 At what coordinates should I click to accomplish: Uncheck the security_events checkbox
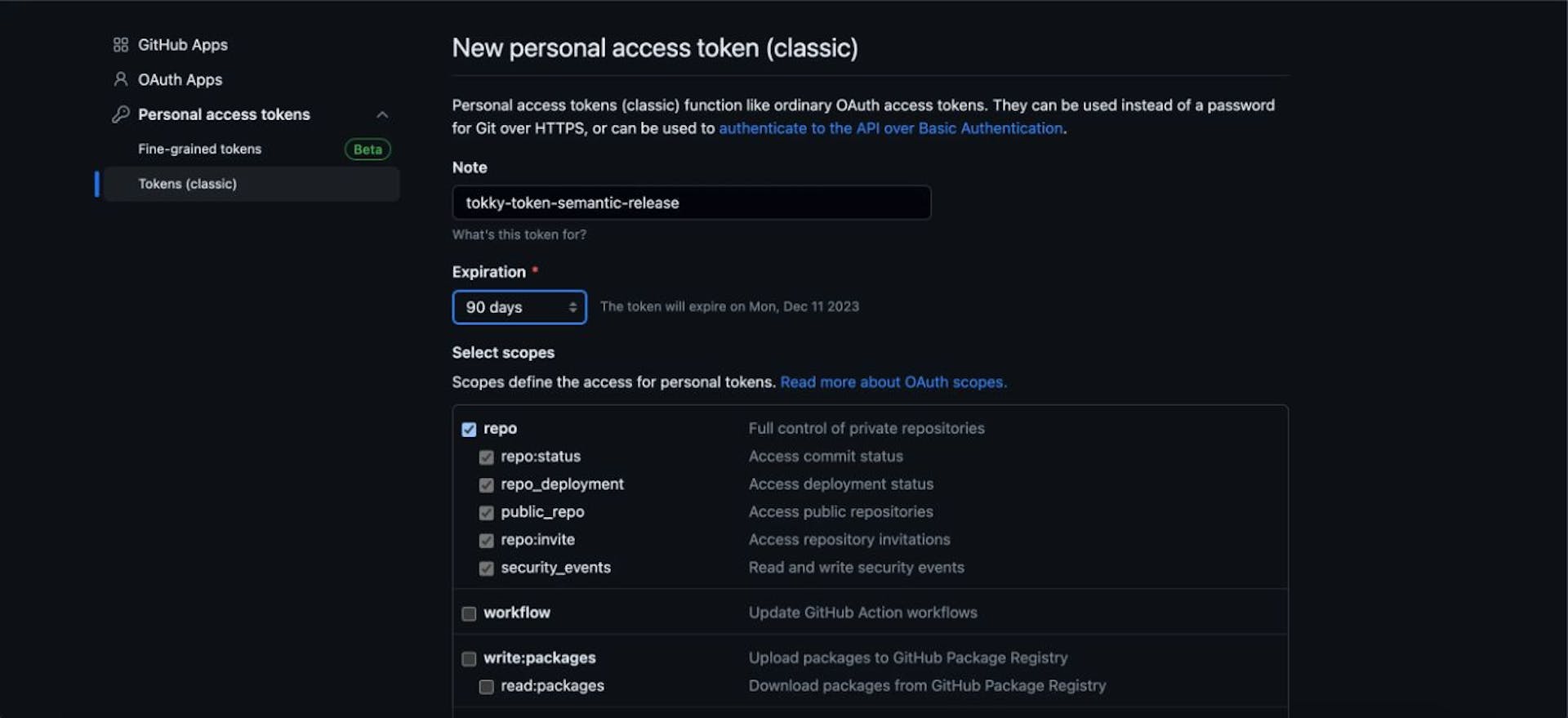[x=487, y=568]
